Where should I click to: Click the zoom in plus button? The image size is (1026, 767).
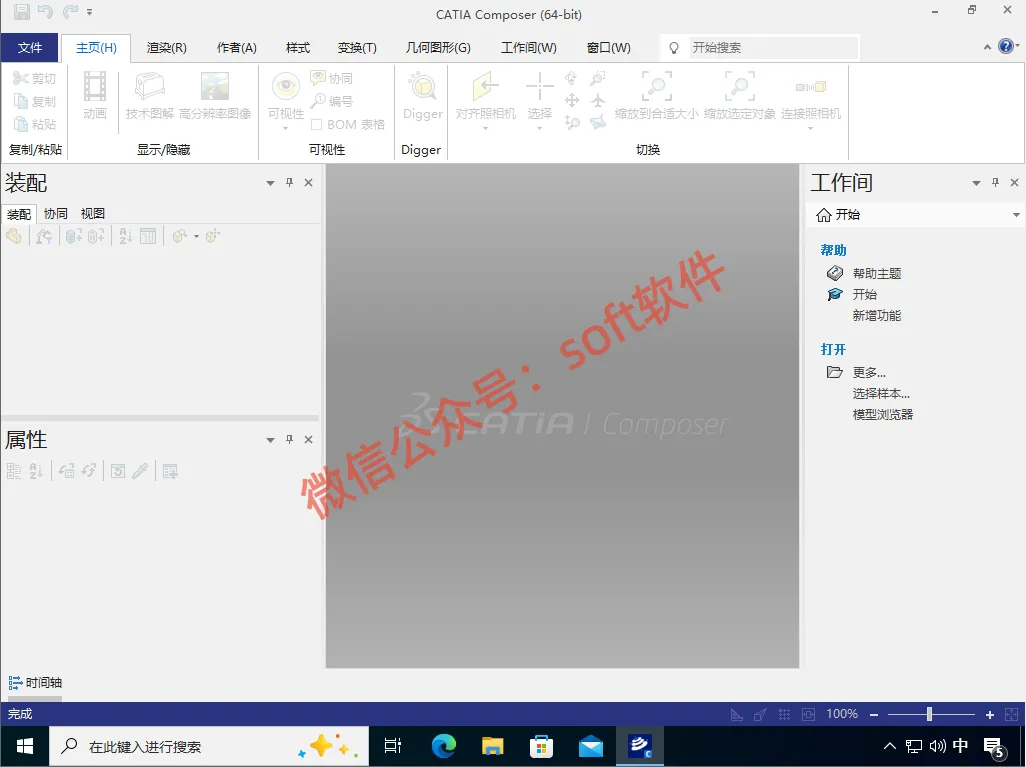point(989,715)
